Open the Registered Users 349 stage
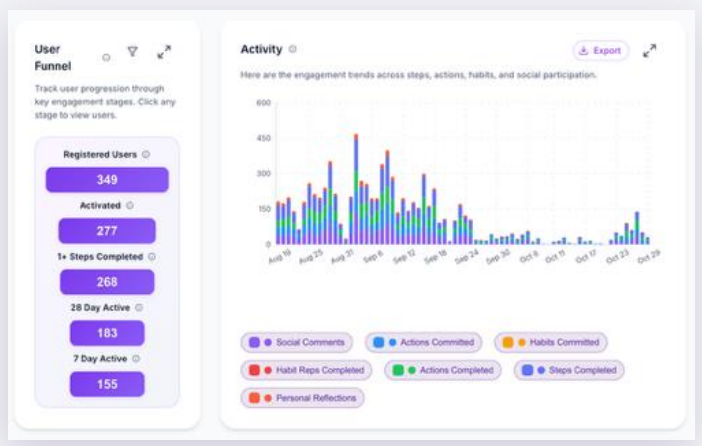 tap(107, 180)
